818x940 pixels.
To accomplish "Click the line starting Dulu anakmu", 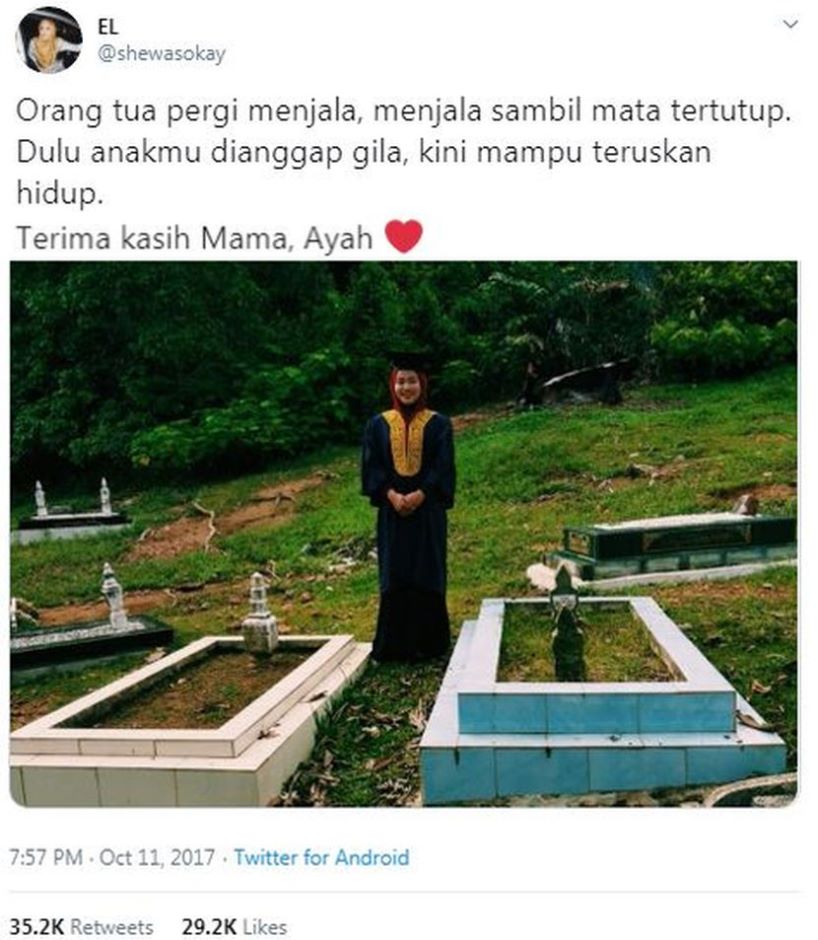I will (x=363, y=153).
